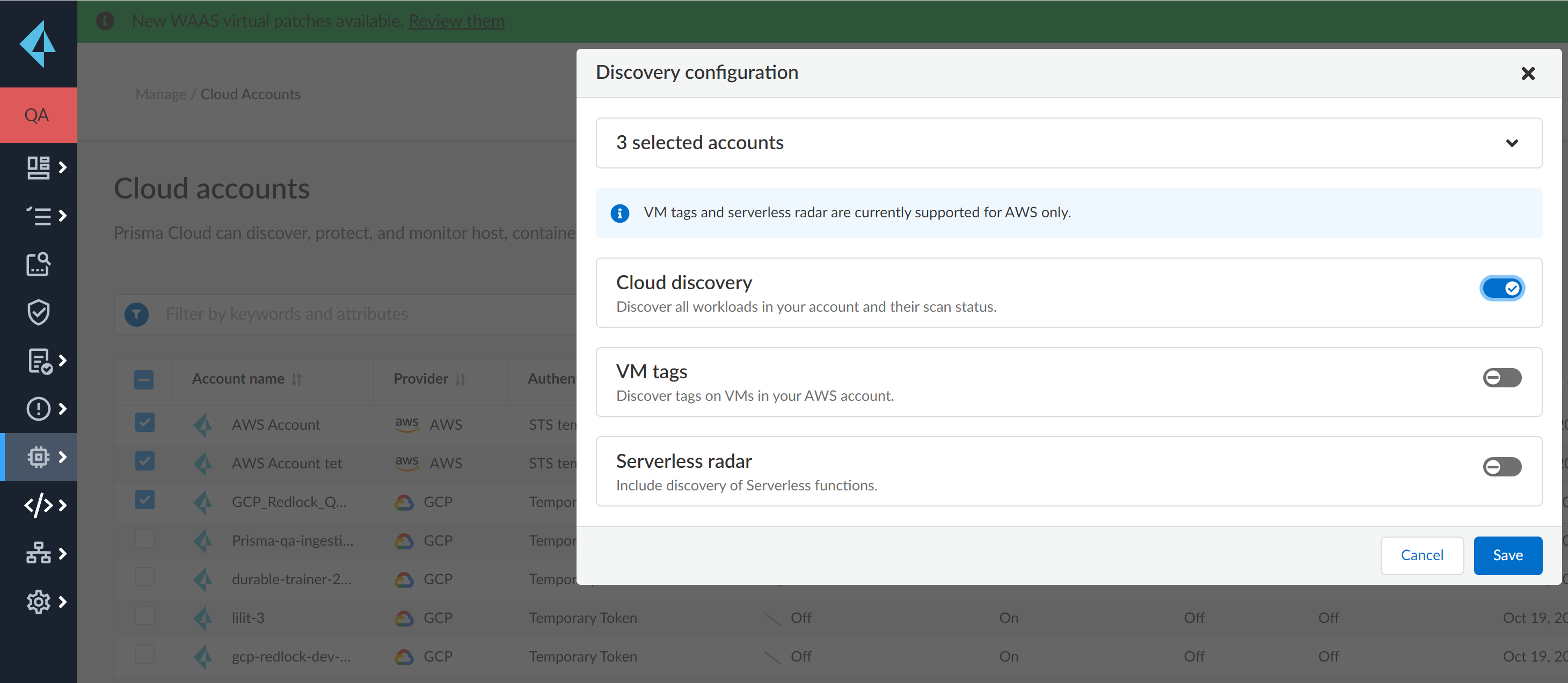Open the settings gear sidebar icon
Screen dimensions: 1568x683
[x=38, y=601]
